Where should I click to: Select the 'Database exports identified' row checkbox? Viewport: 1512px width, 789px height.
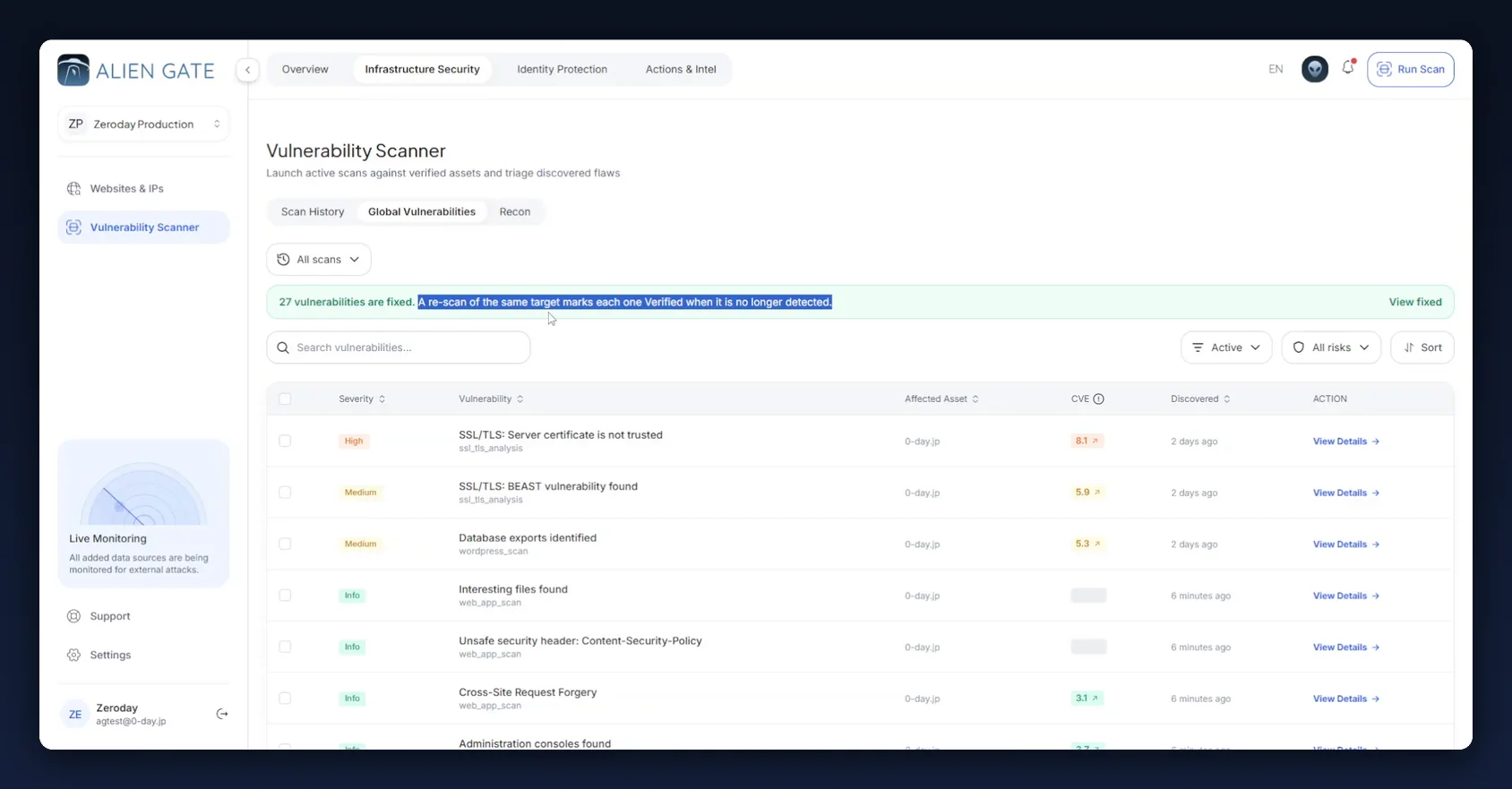click(285, 544)
